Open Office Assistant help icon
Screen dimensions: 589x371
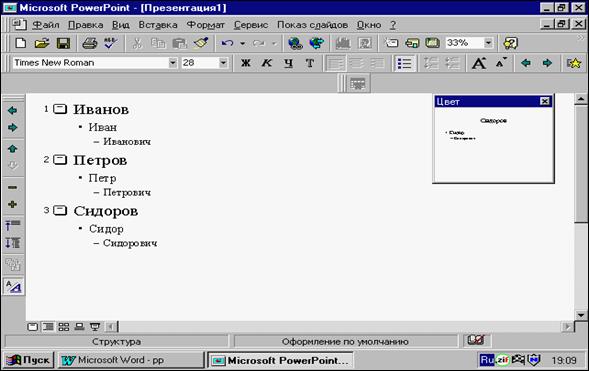click(510, 43)
